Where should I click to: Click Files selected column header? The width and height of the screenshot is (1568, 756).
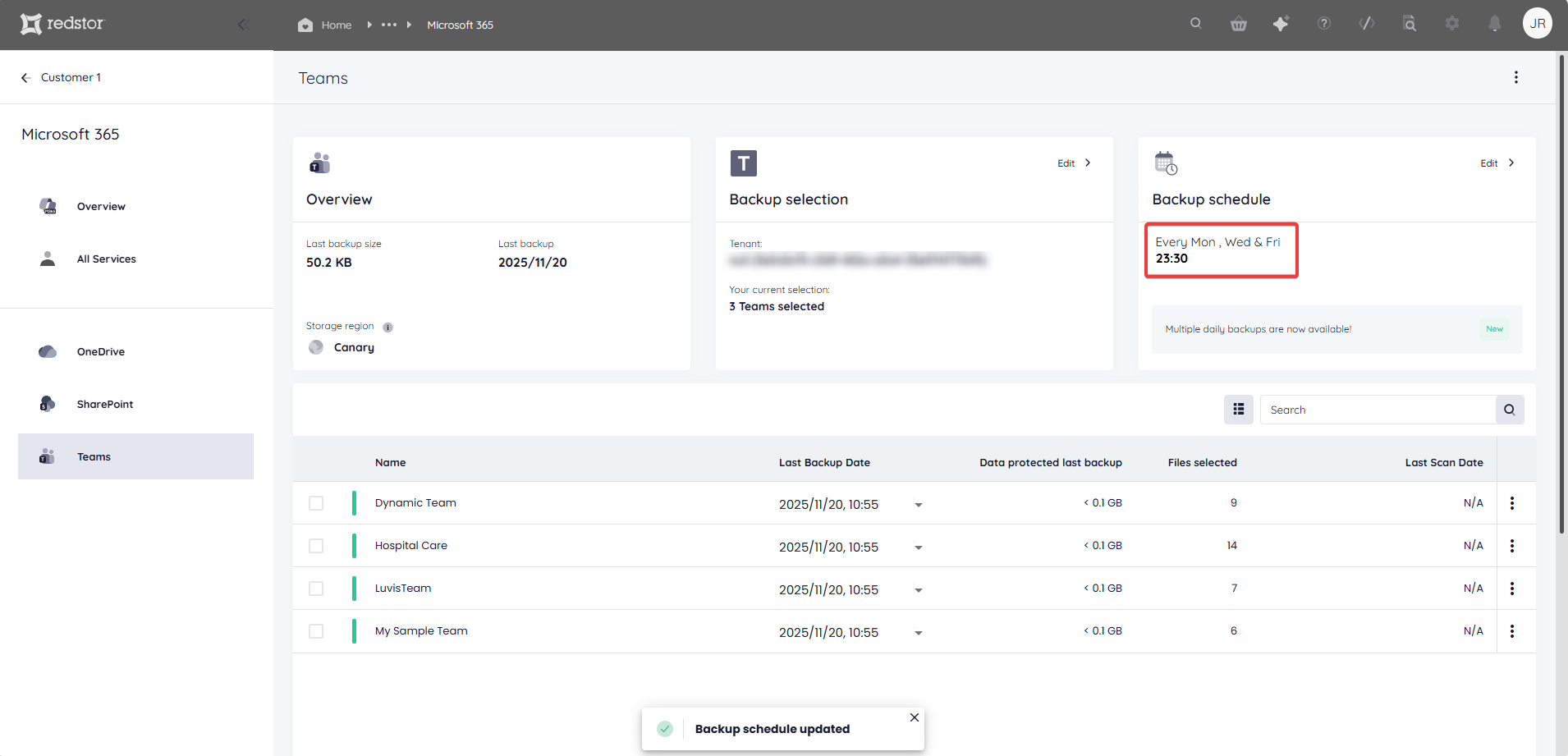[1202, 462]
